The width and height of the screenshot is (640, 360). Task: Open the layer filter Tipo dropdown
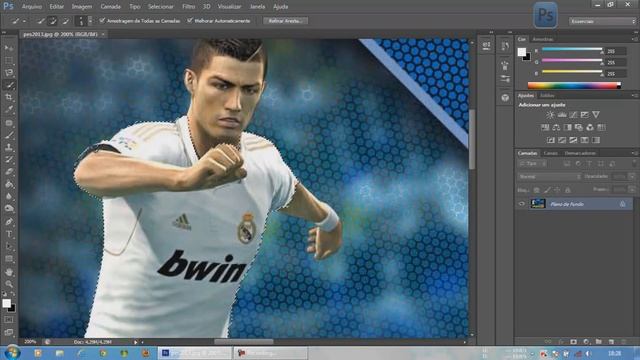coord(533,164)
